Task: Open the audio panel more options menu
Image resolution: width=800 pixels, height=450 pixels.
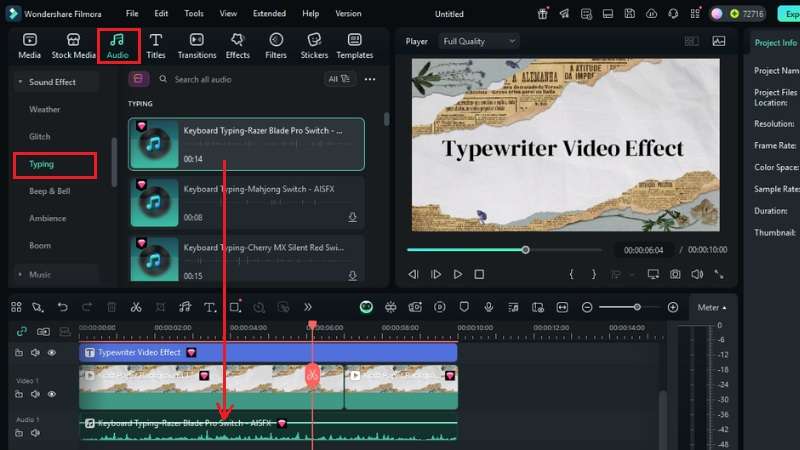Action: pos(370,79)
